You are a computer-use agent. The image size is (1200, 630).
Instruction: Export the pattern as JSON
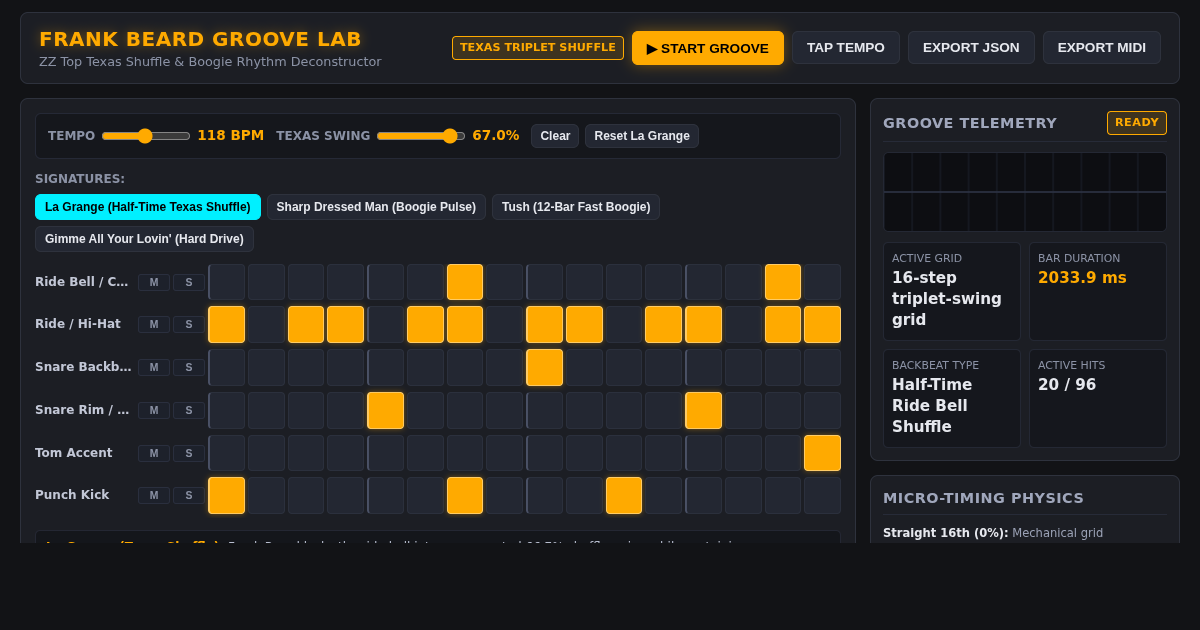point(971,48)
